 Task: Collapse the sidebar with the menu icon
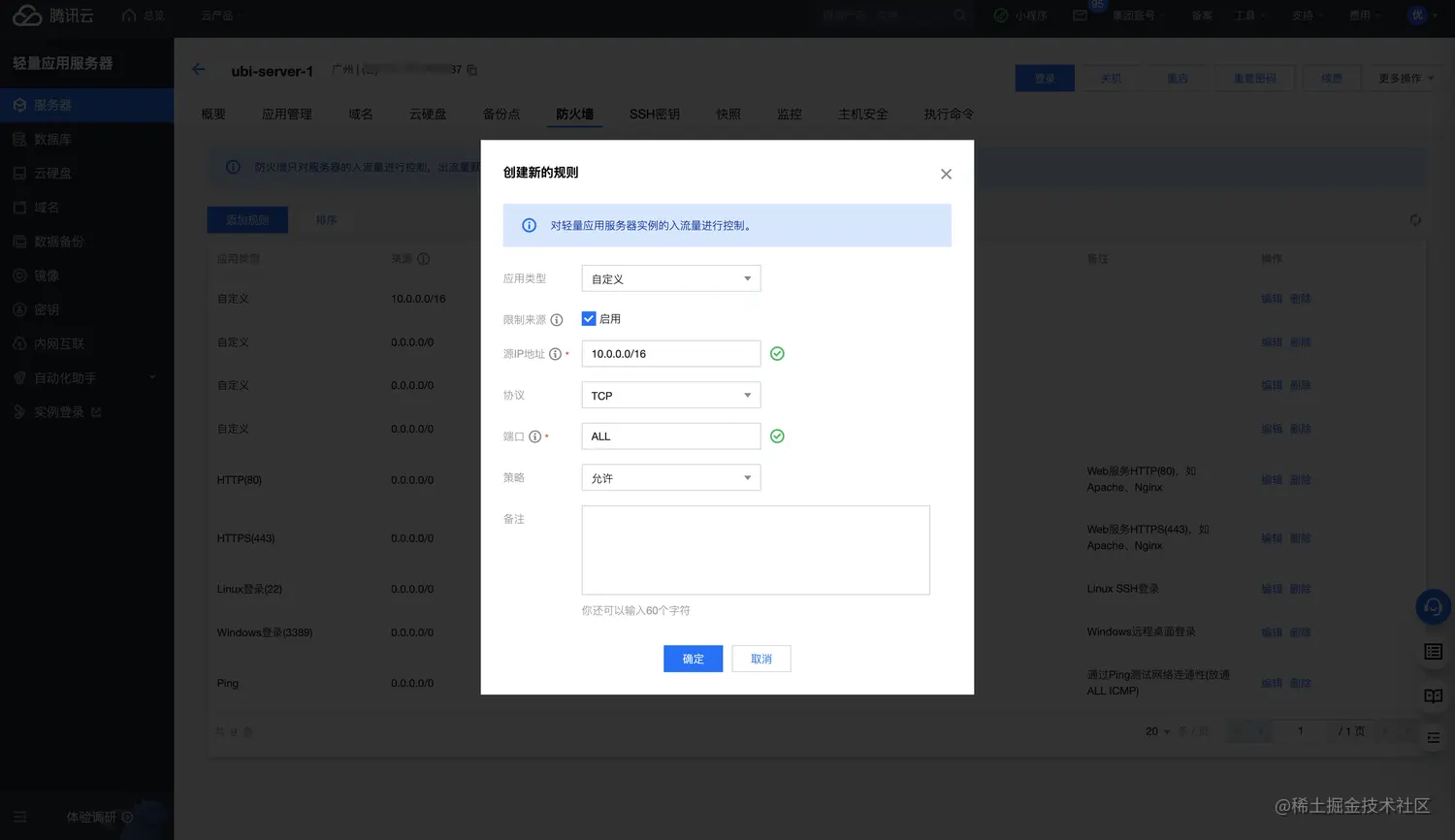(20, 817)
